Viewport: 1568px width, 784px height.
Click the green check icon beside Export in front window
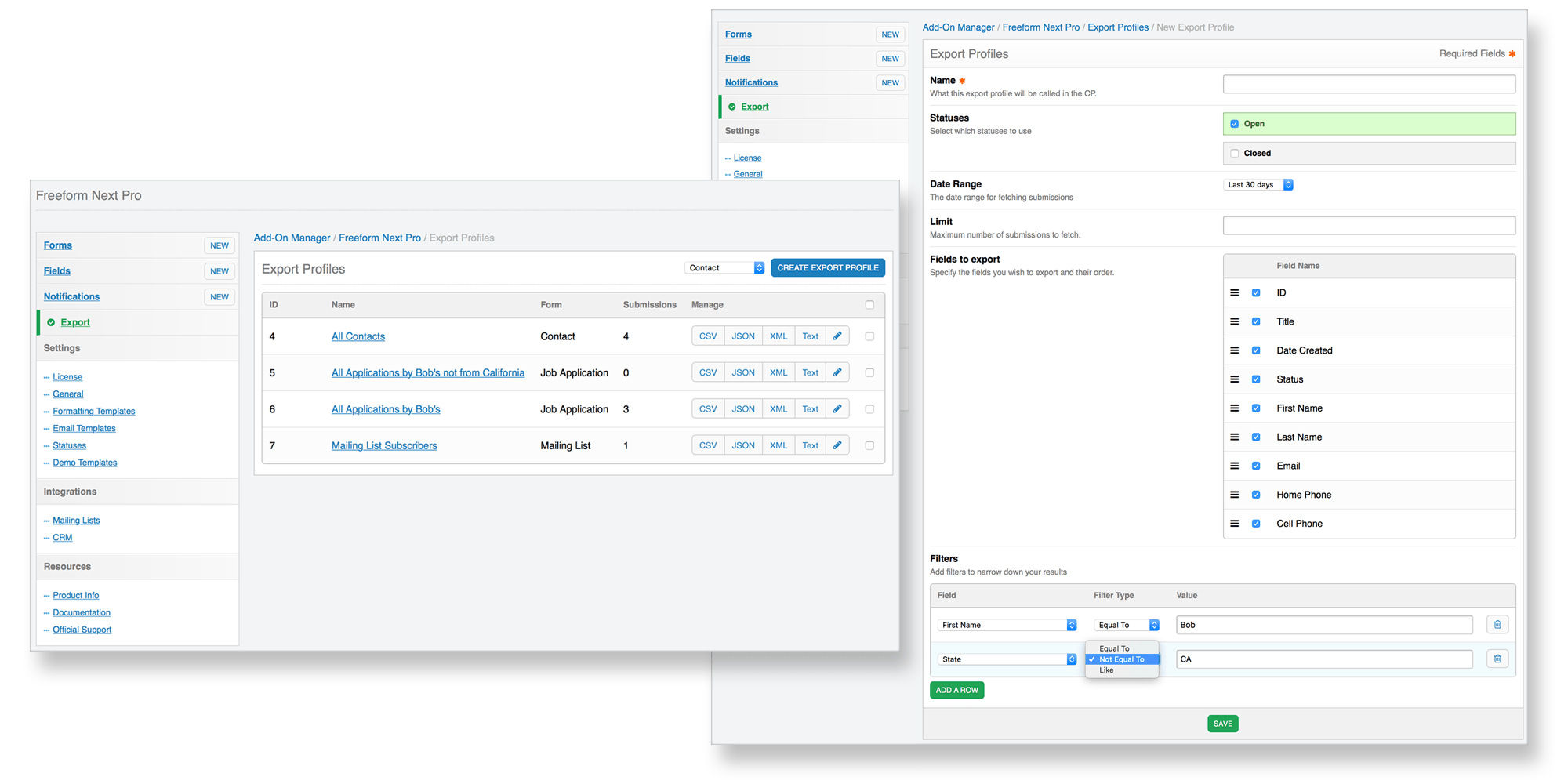coord(51,322)
